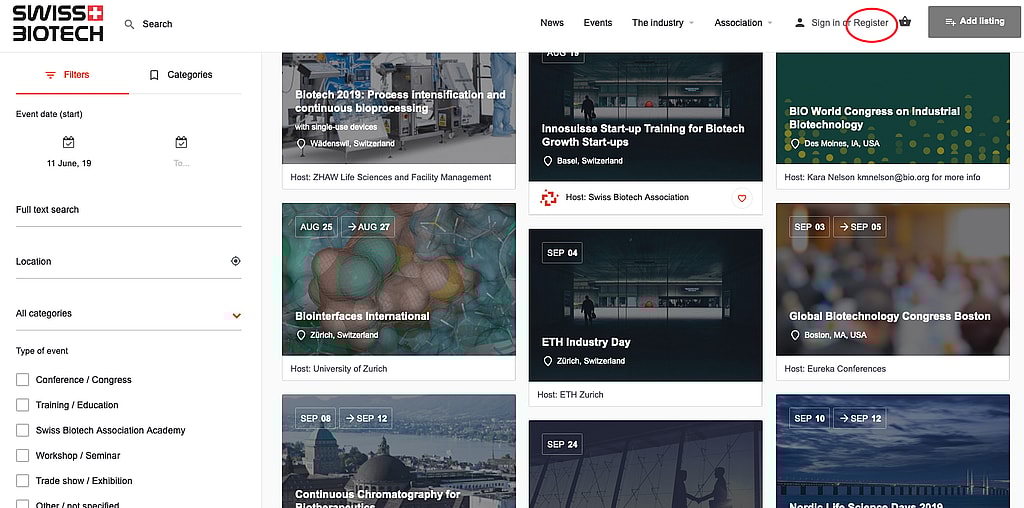Open the Events menu item
Screen dimensions: 1024x508
(x=597, y=23)
